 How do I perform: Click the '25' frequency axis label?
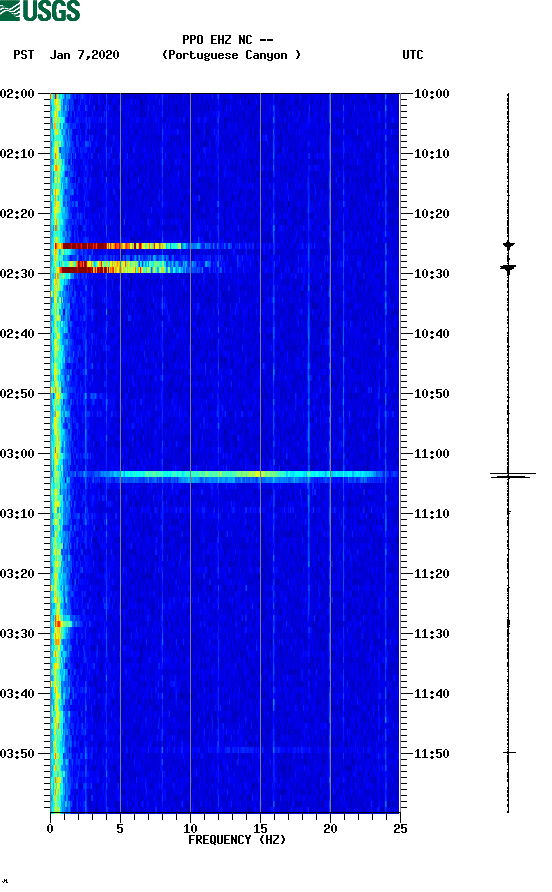click(x=400, y=828)
